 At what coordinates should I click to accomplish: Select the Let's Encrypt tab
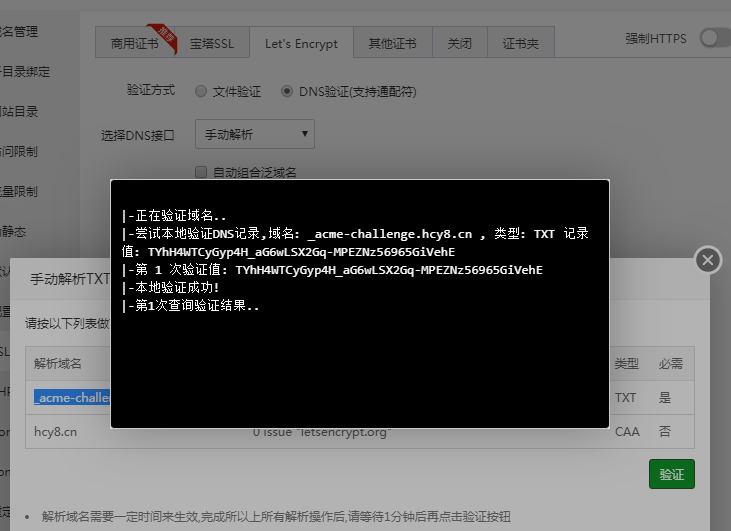point(301,43)
